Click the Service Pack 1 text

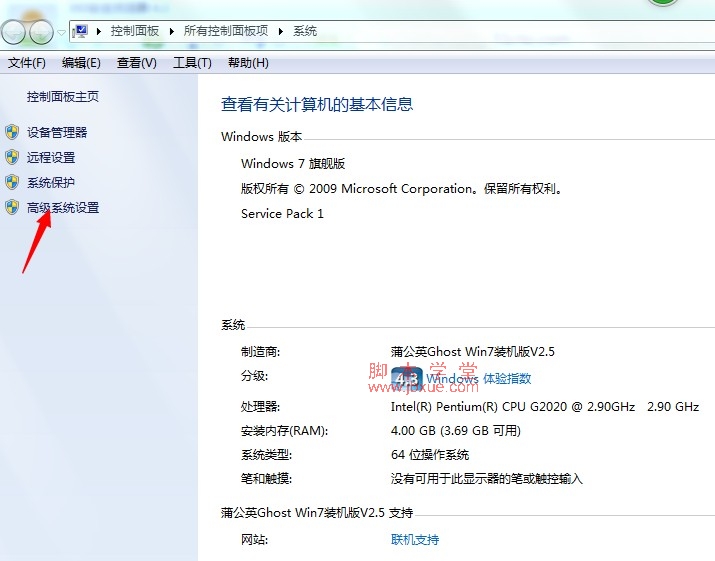tap(282, 213)
